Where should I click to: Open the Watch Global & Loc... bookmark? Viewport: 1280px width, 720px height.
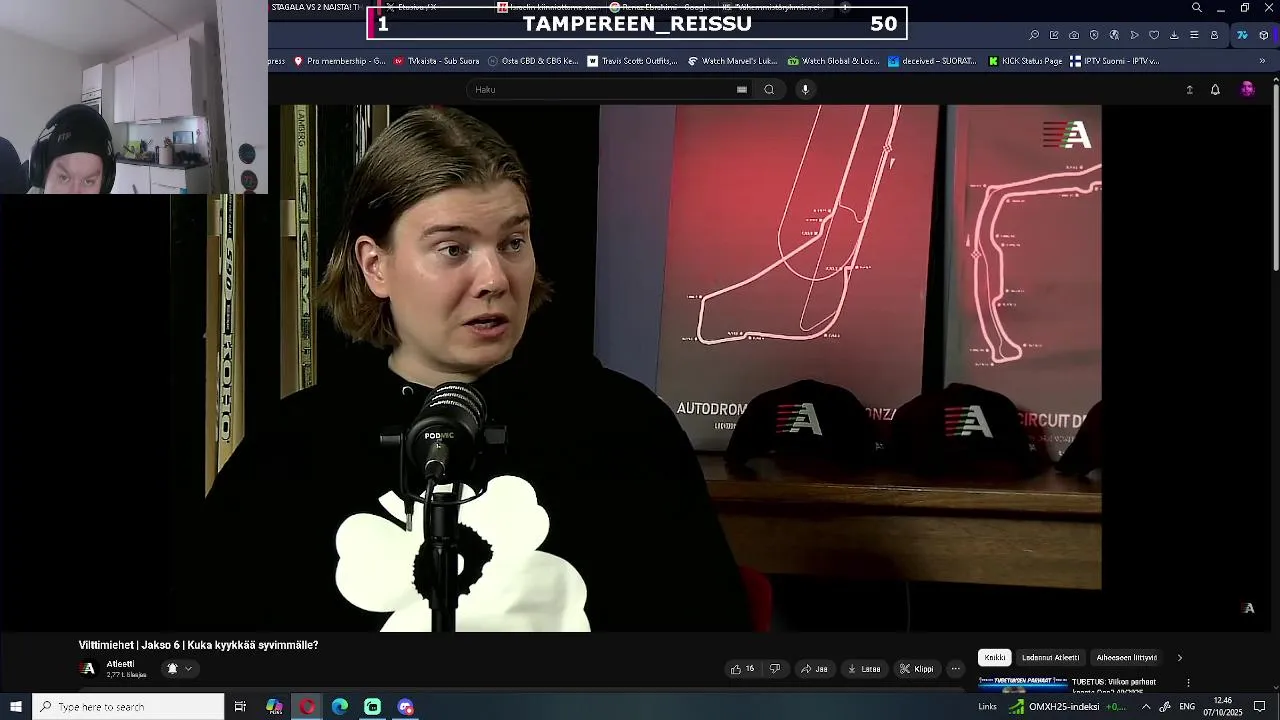coord(833,61)
